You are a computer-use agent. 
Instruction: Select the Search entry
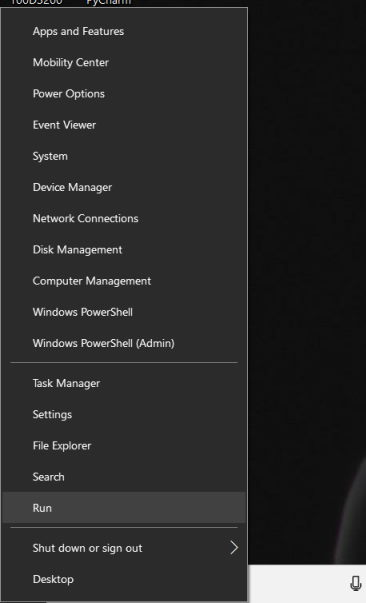click(x=124, y=476)
